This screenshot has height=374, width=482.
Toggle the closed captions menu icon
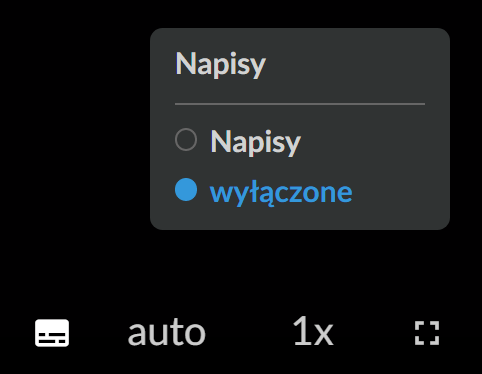pos(52,333)
